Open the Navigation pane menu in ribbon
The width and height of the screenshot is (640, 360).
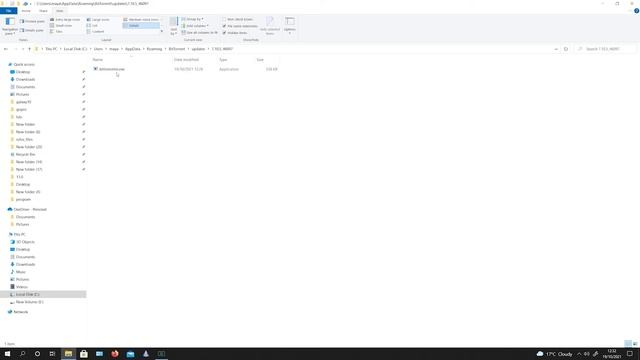9,26
